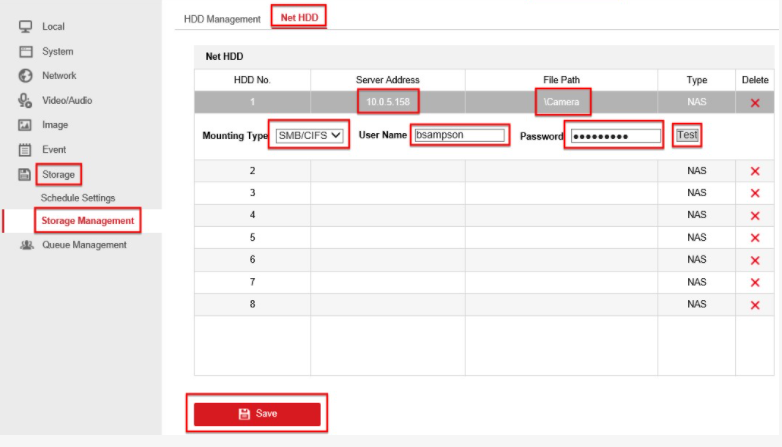The width and height of the screenshot is (782, 447).
Task: Remove HDD No. 8 using red X
Action: click(x=754, y=304)
